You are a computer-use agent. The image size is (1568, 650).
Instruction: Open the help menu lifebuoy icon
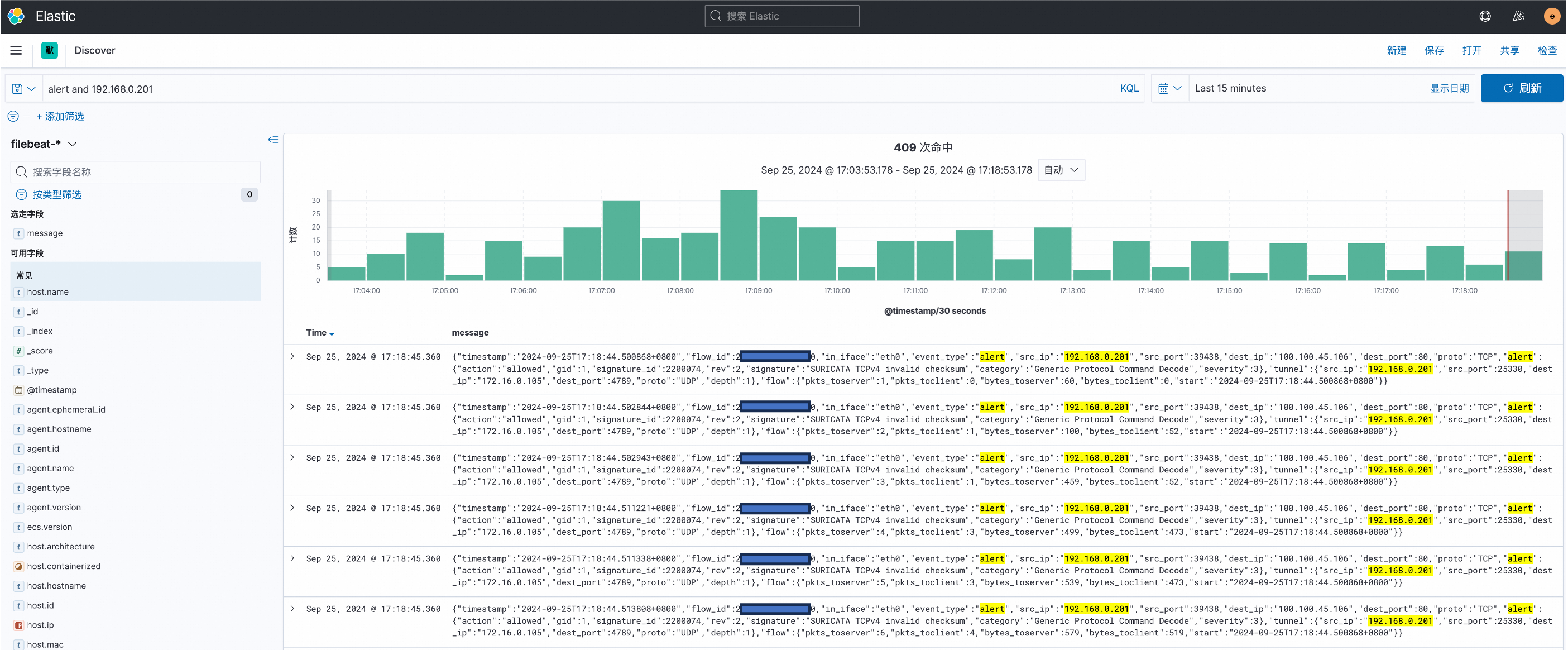1485,16
